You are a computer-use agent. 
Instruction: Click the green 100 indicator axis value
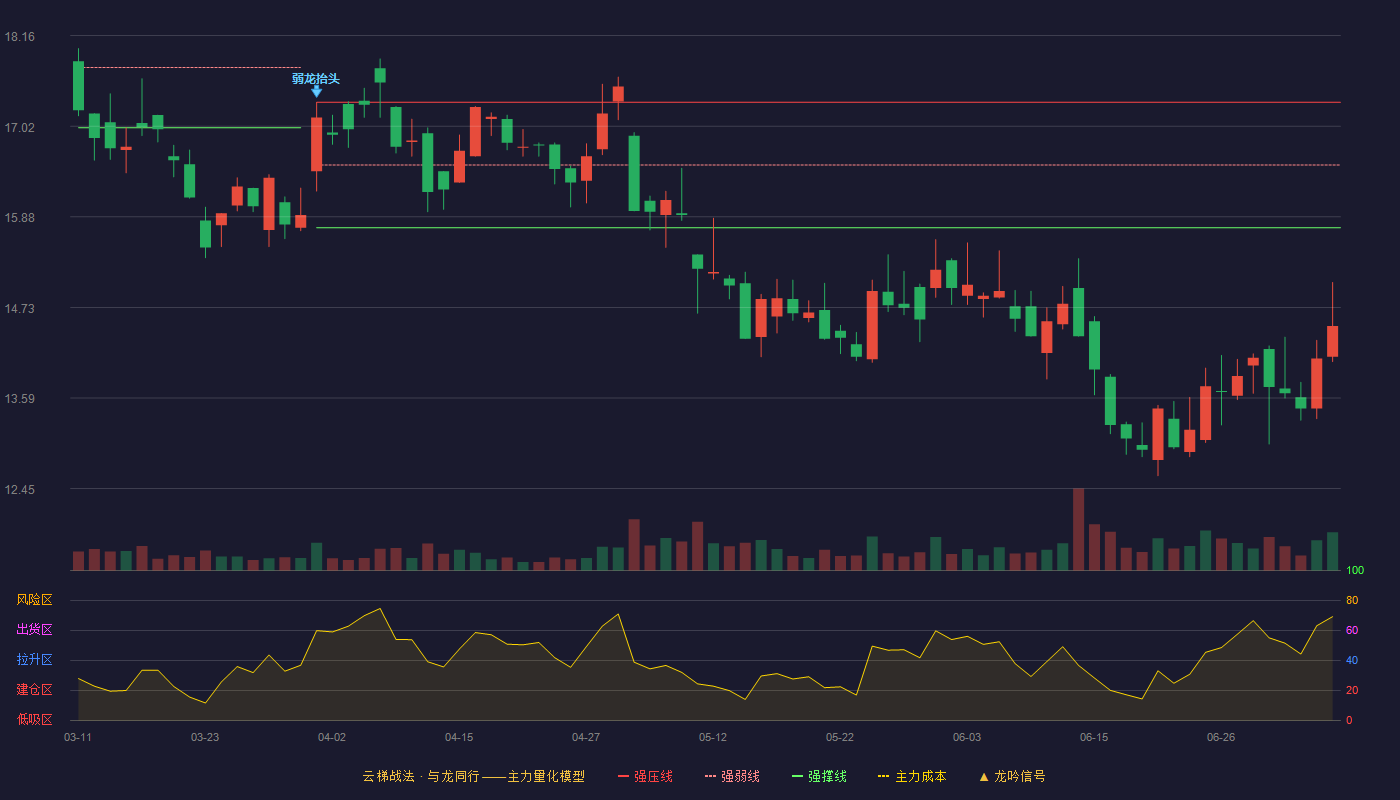pyautogui.click(x=1355, y=571)
